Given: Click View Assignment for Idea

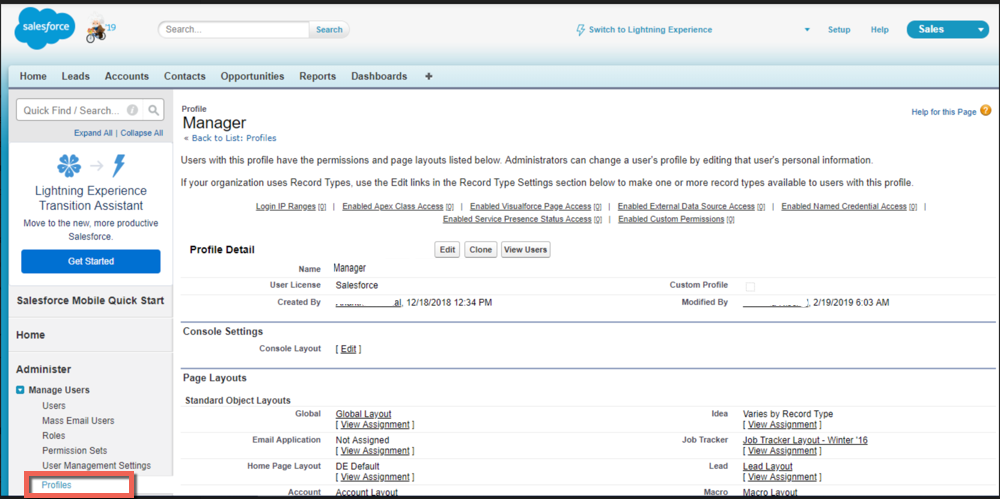Looking at the screenshot, I should tap(782, 424).
